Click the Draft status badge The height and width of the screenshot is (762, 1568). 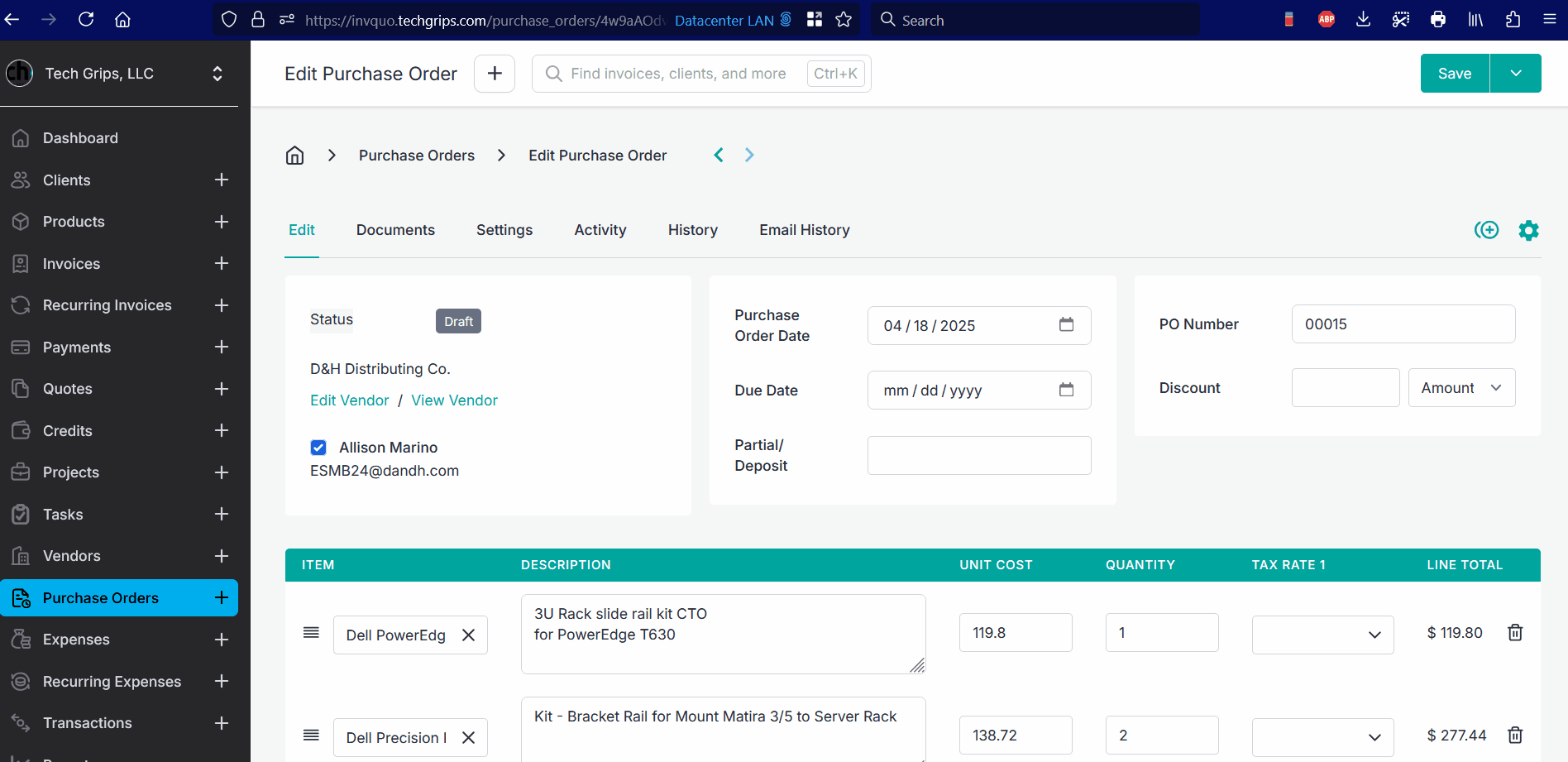tap(458, 321)
